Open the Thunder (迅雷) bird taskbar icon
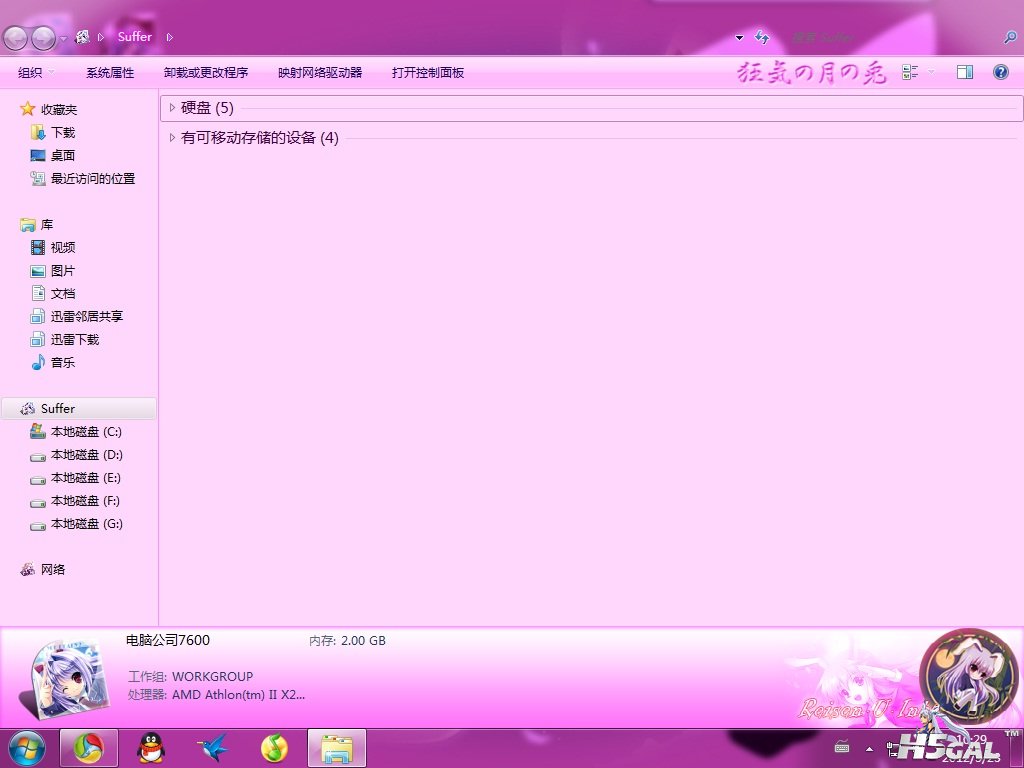1024x768 pixels. pyautogui.click(x=213, y=748)
